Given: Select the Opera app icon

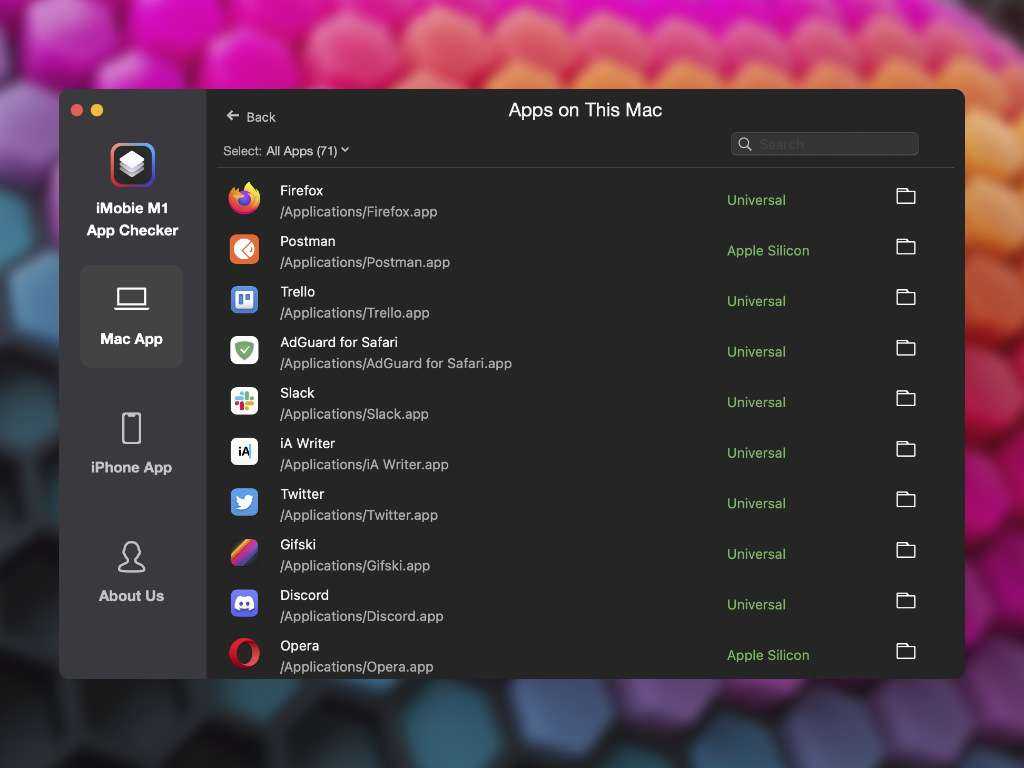Looking at the screenshot, I should tap(244, 654).
